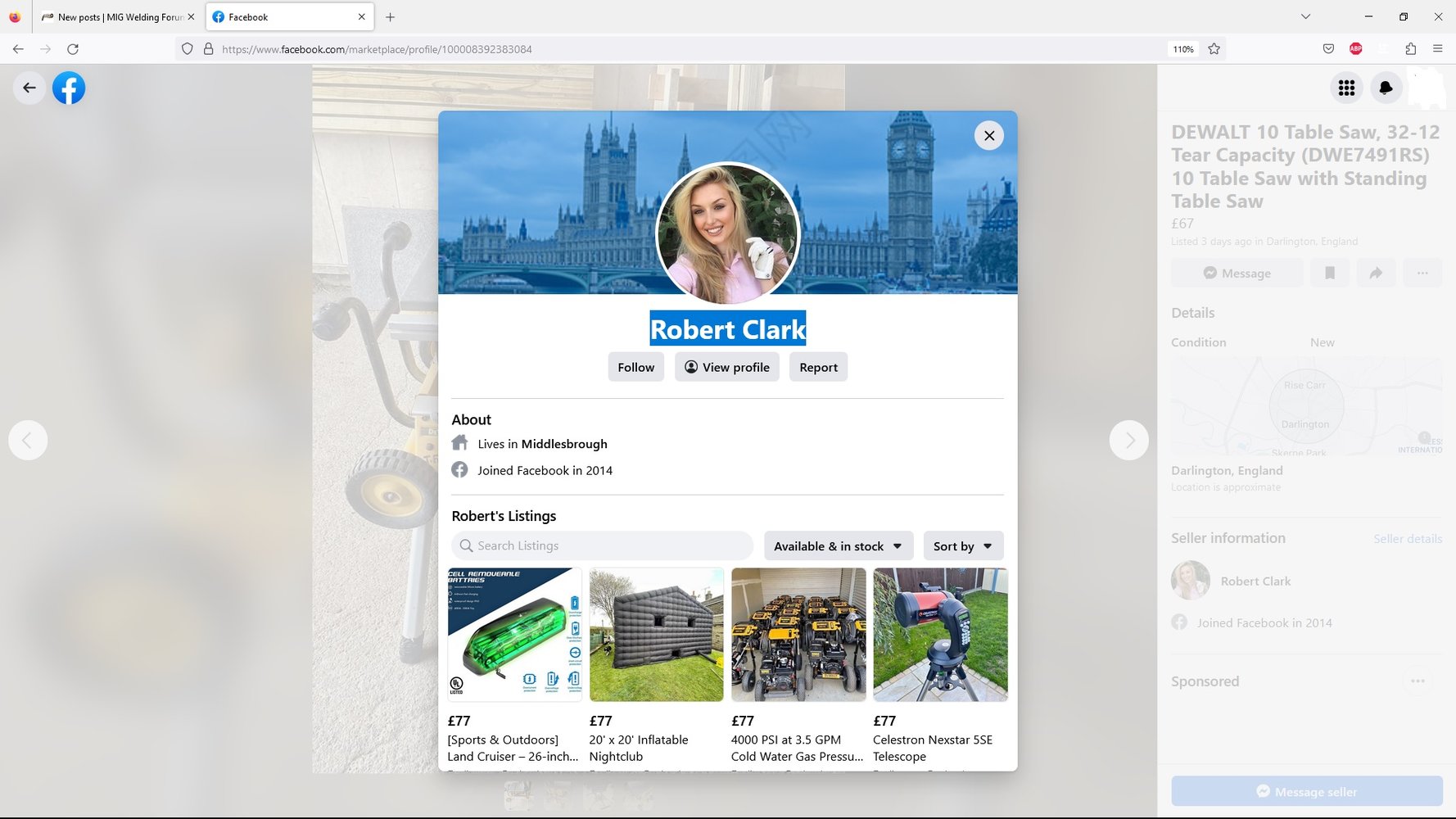Open the Adblock Plus extension icon
This screenshot has height=819, width=1456.
1356,49
